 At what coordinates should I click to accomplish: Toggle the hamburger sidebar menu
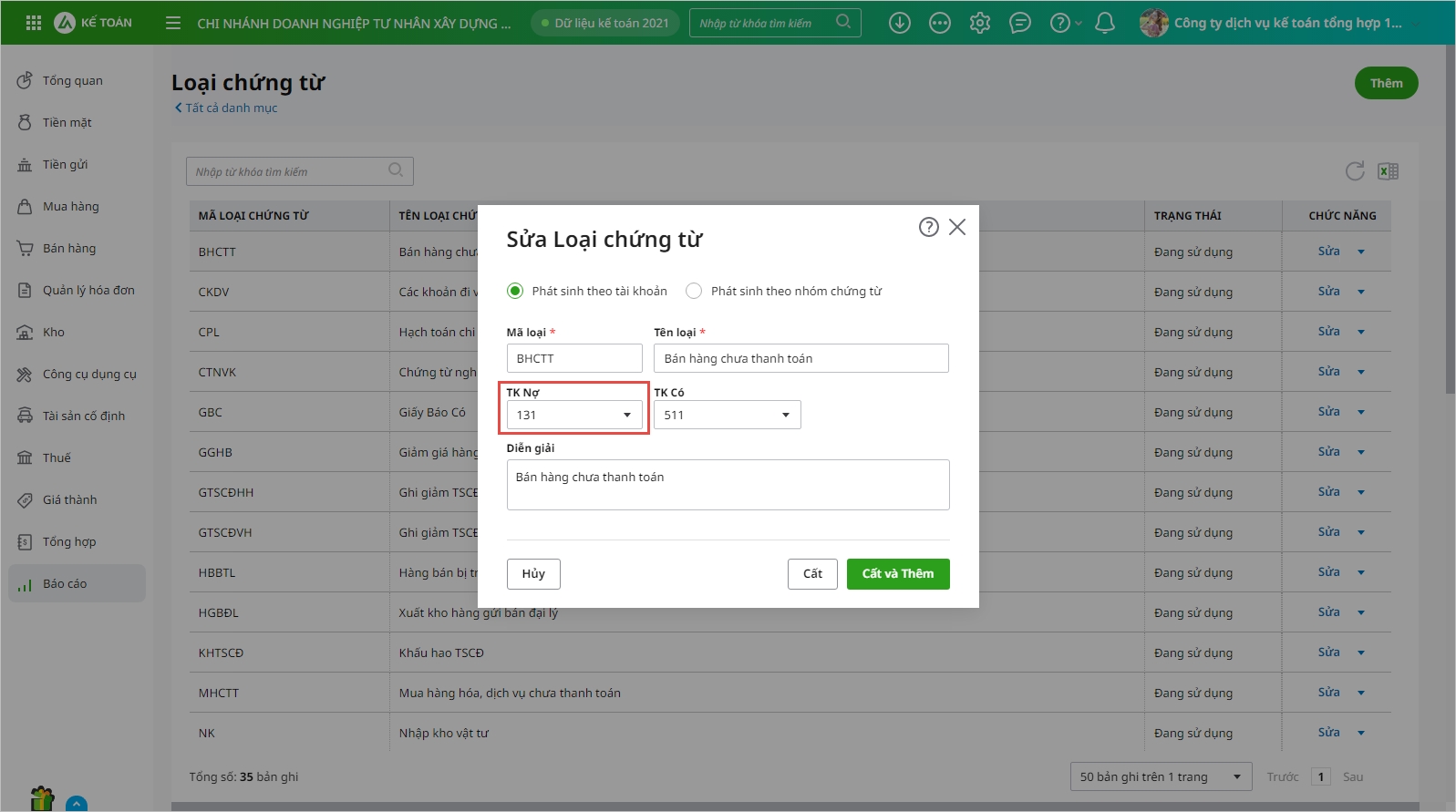point(173,23)
